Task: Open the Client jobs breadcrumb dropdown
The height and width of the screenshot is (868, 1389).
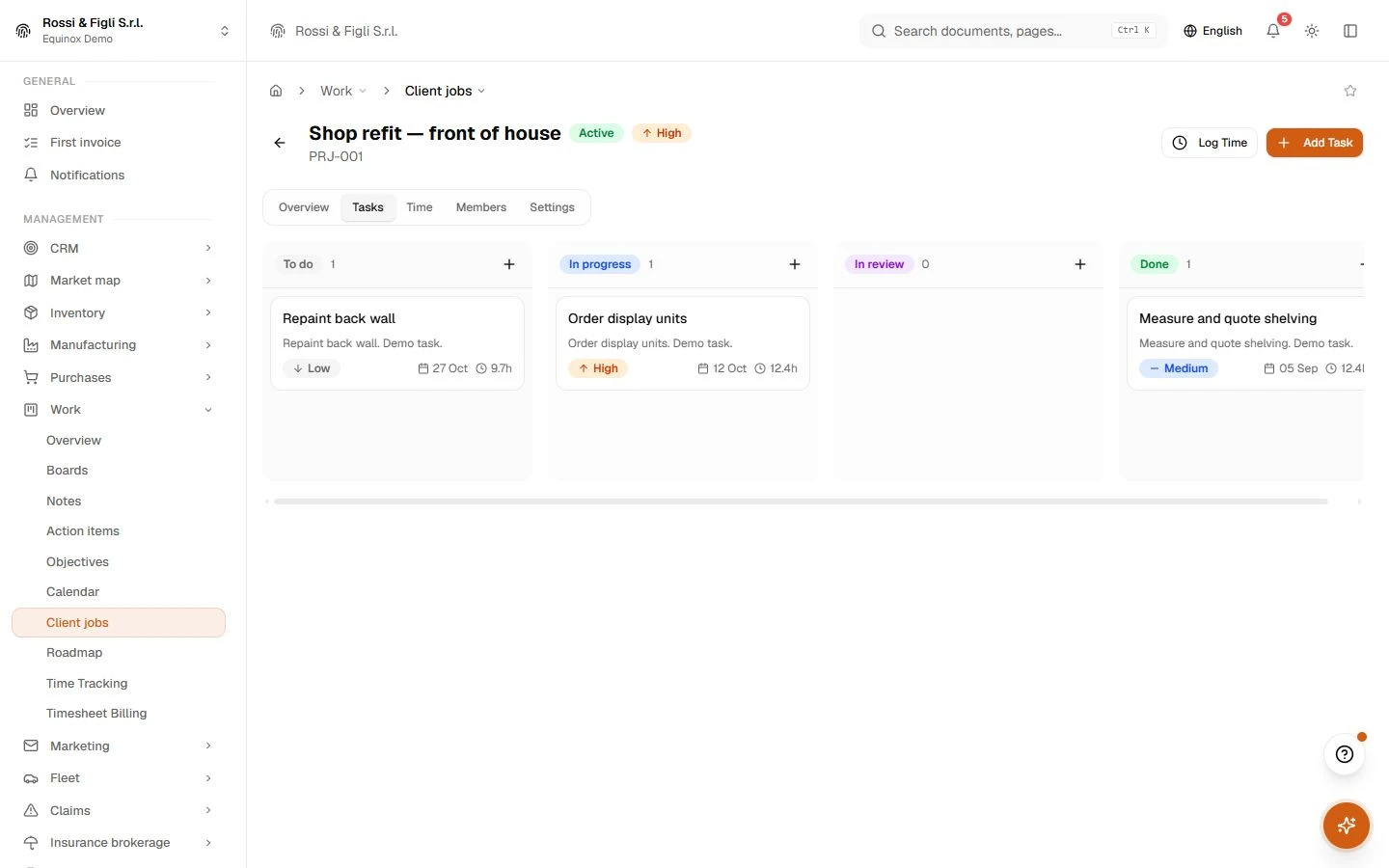Action: click(x=445, y=91)
